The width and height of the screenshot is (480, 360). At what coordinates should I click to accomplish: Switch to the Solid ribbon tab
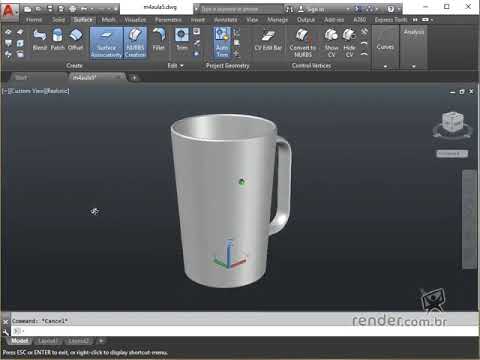tap(58, 20)
